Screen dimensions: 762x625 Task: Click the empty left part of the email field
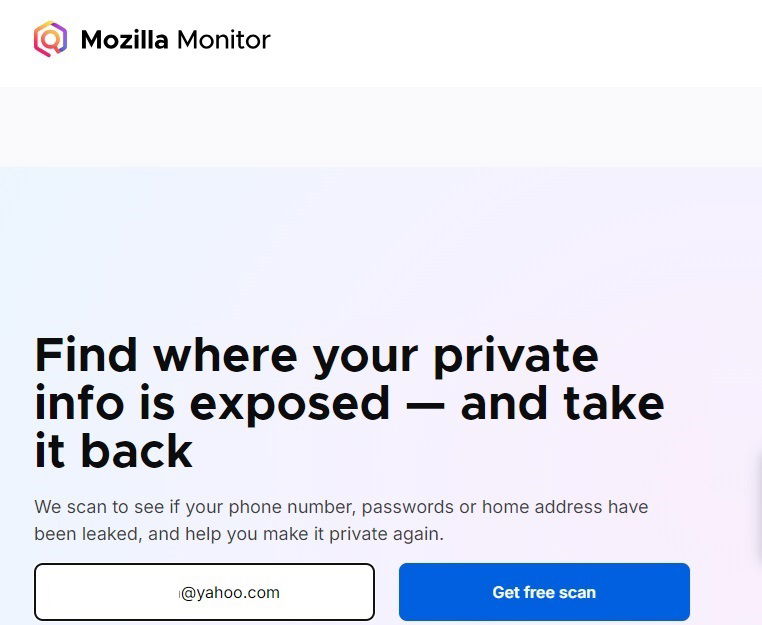100,592
